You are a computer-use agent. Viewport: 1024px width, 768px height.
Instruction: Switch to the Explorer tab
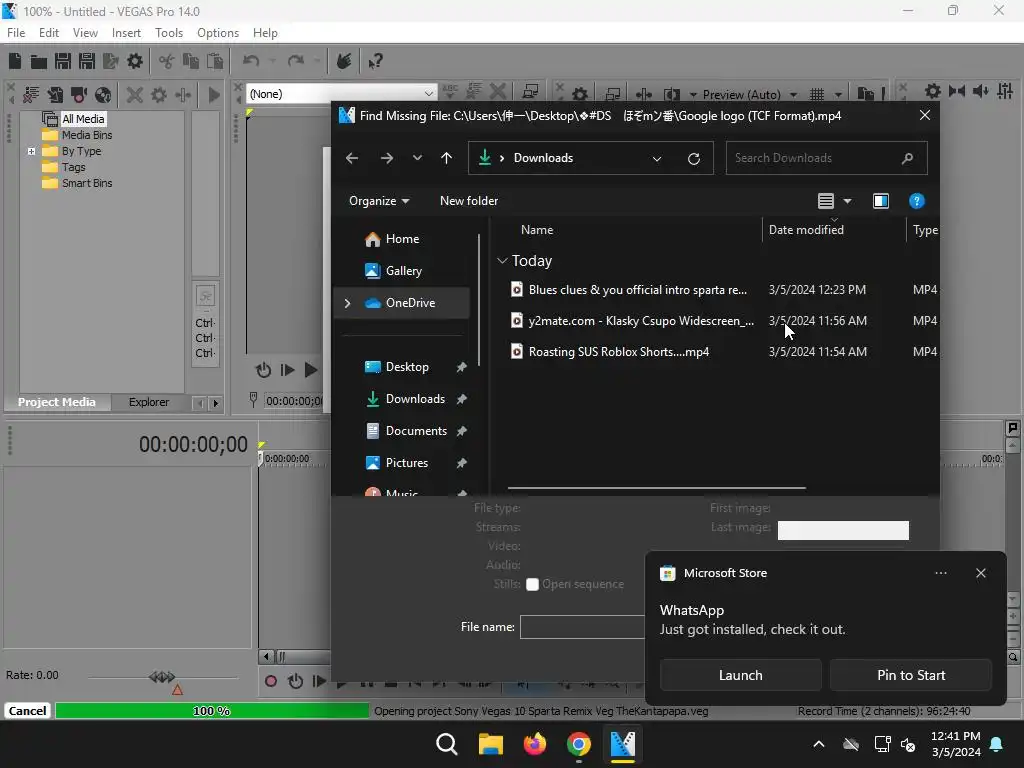pyautogui.click(x=149, y=402)
